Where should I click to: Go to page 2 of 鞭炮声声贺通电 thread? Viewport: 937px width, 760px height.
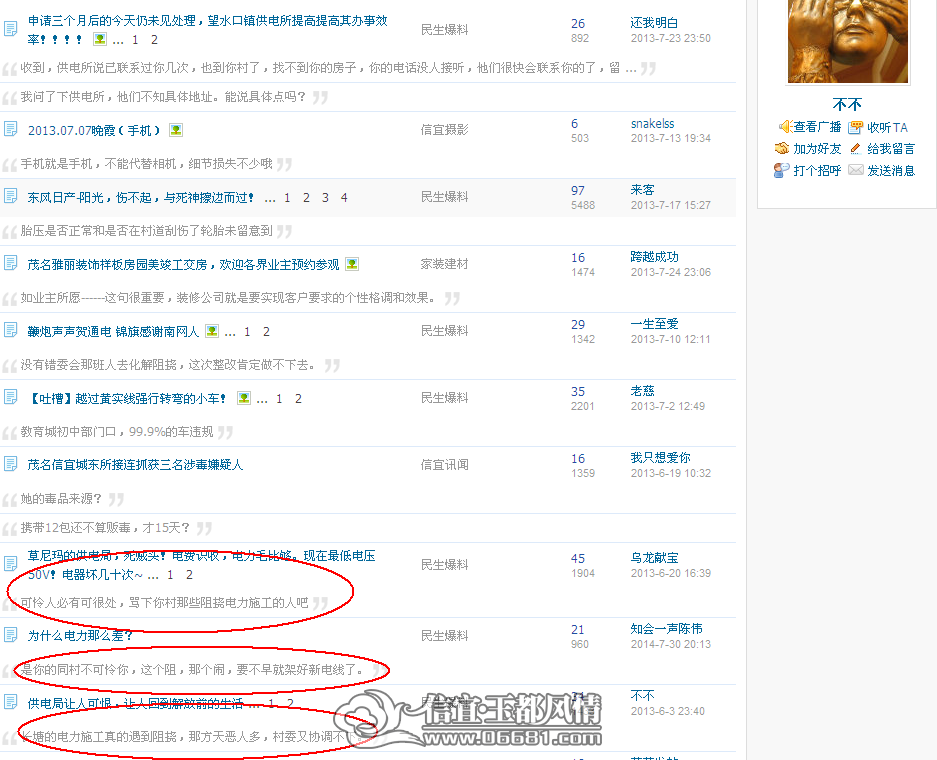click(267, 332)
